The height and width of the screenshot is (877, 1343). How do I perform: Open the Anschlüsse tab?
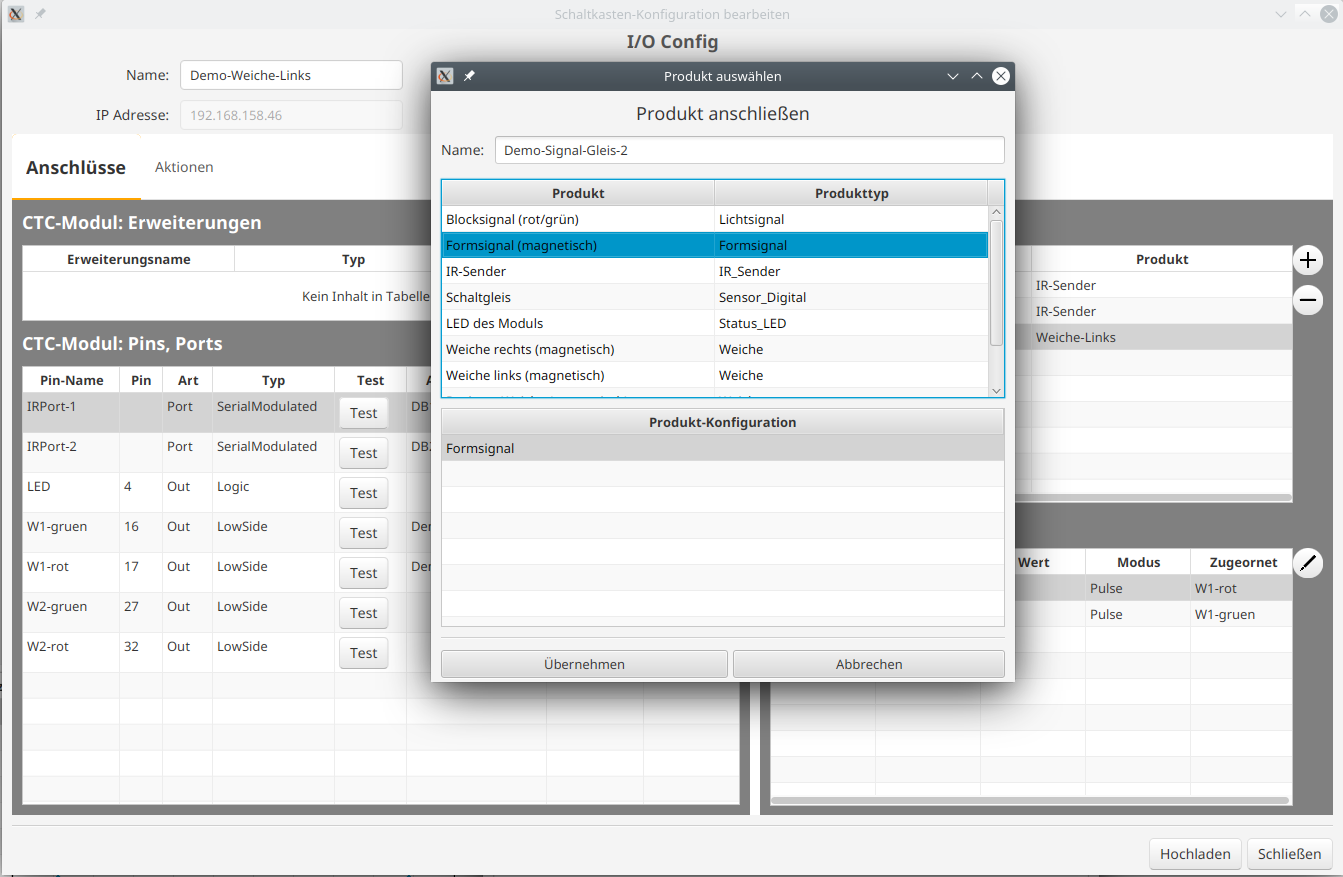coord(76,167)
